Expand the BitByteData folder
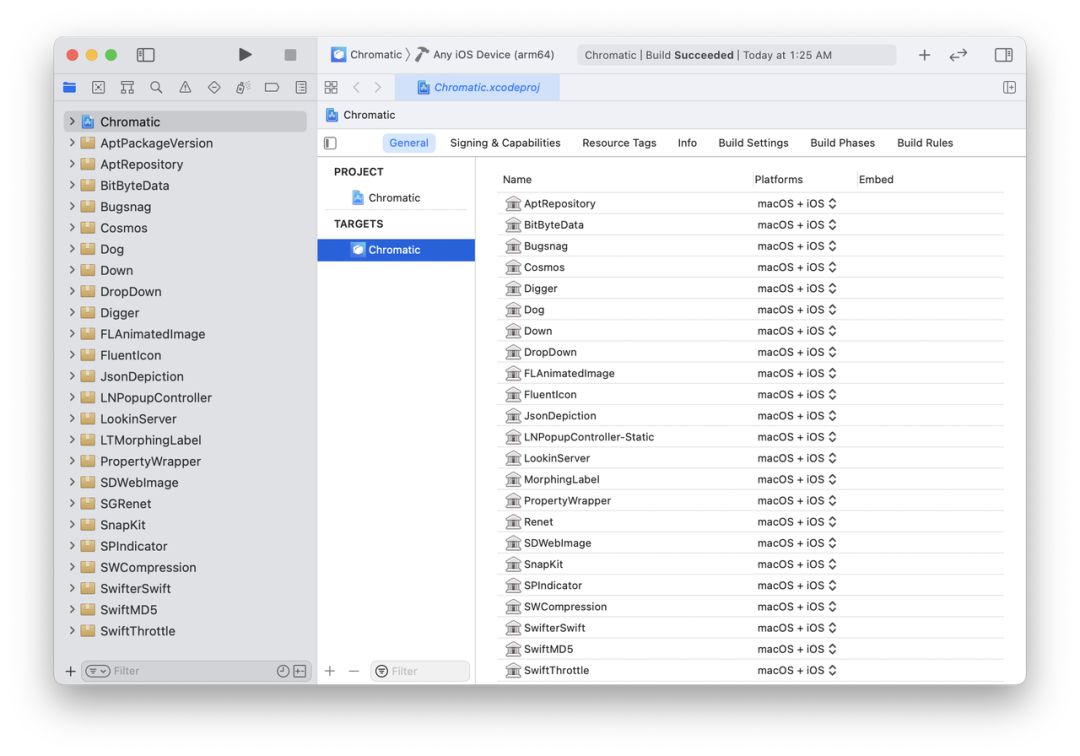This screenshot has height=756, width=1080. click(x=72, y=185)
